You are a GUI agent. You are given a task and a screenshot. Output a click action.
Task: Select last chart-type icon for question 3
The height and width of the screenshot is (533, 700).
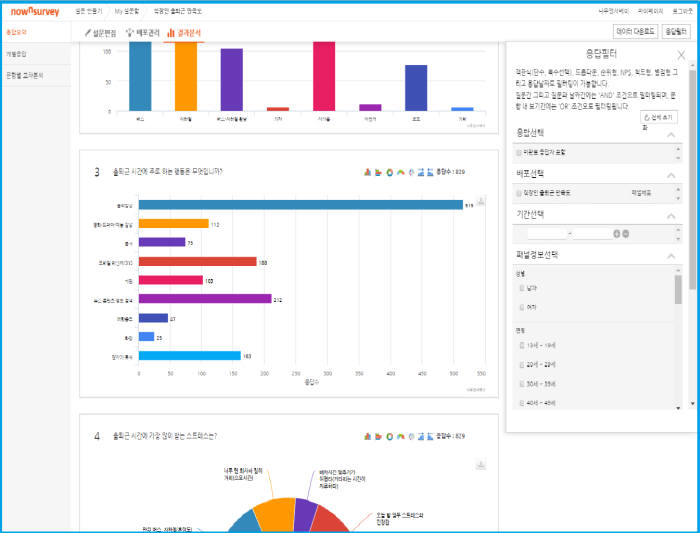pyautogui.click(x=430, y=172)
